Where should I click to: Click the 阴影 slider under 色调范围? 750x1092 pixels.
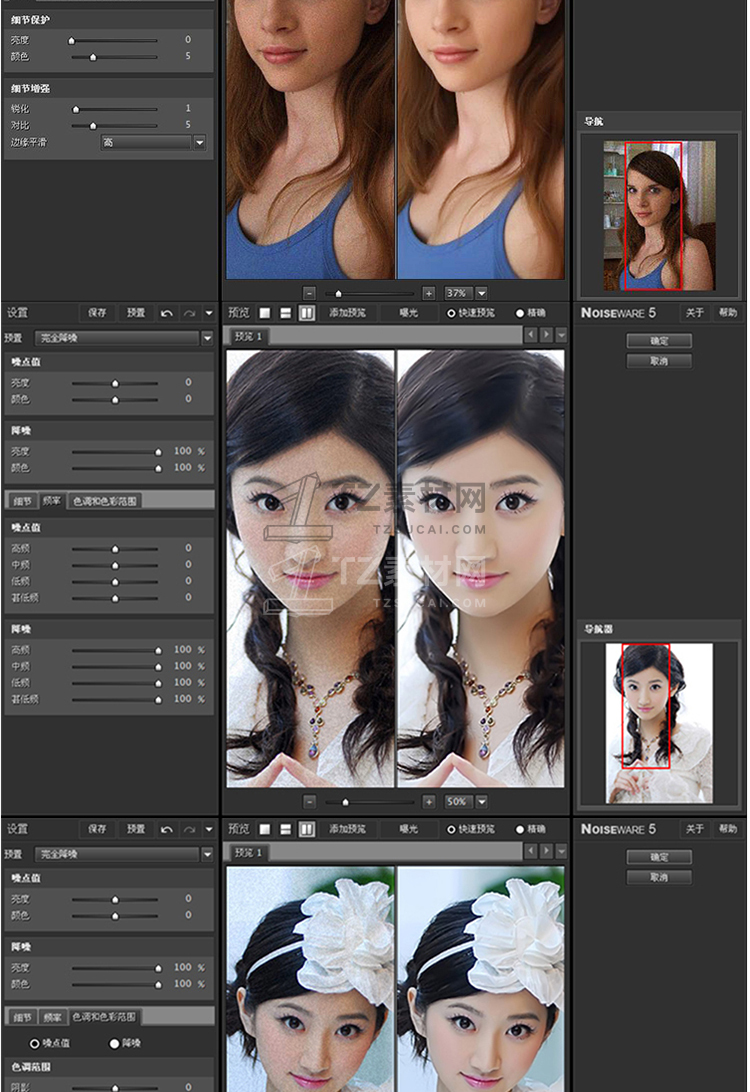115,1087
